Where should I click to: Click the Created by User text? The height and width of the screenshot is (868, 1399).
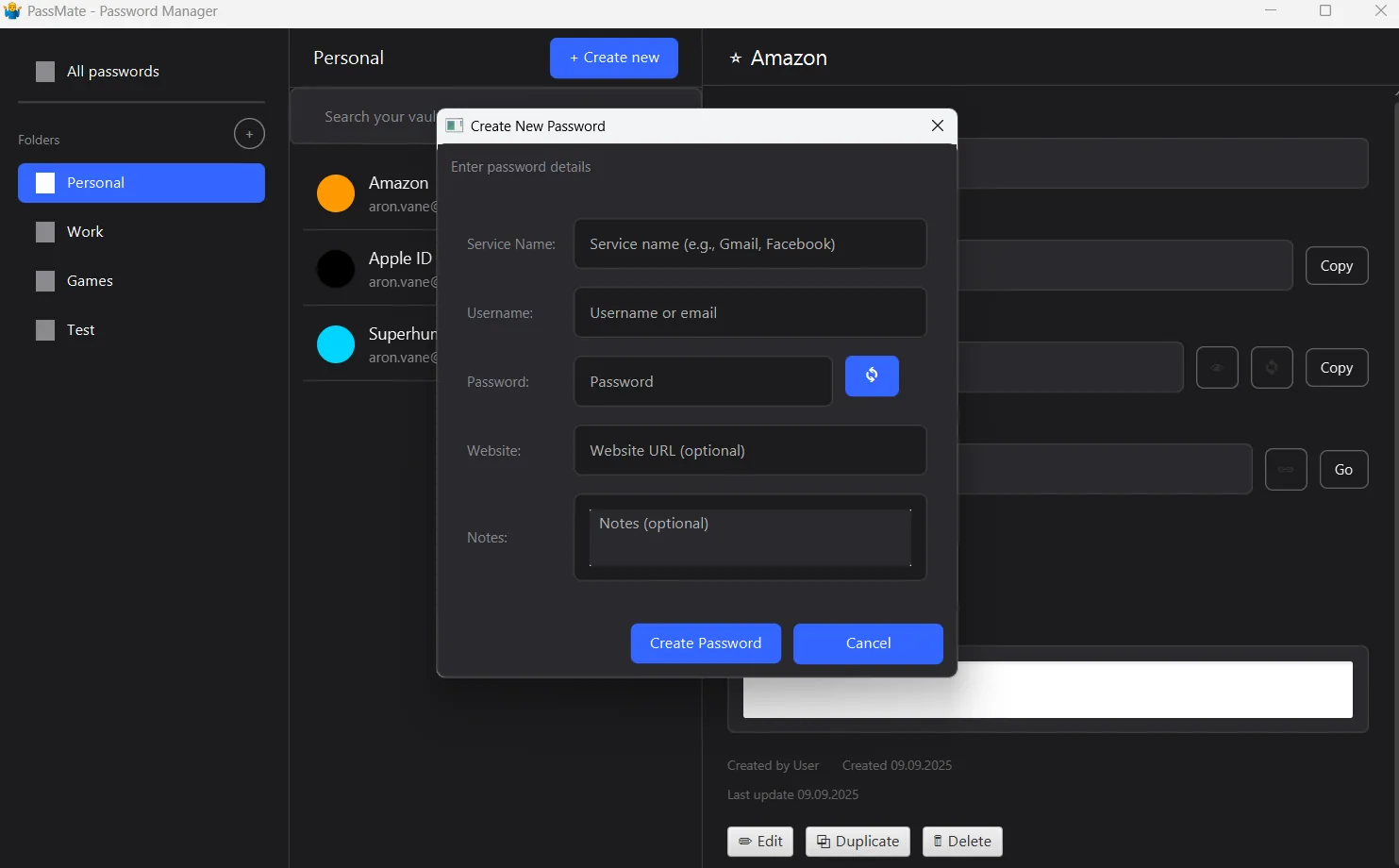pyautogui.click(x=773, y=765)
